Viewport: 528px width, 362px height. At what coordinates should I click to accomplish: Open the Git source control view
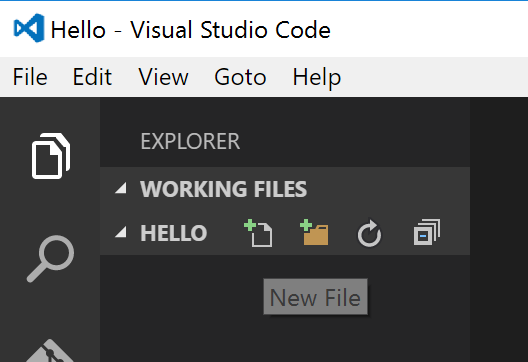tap(51, 350)
